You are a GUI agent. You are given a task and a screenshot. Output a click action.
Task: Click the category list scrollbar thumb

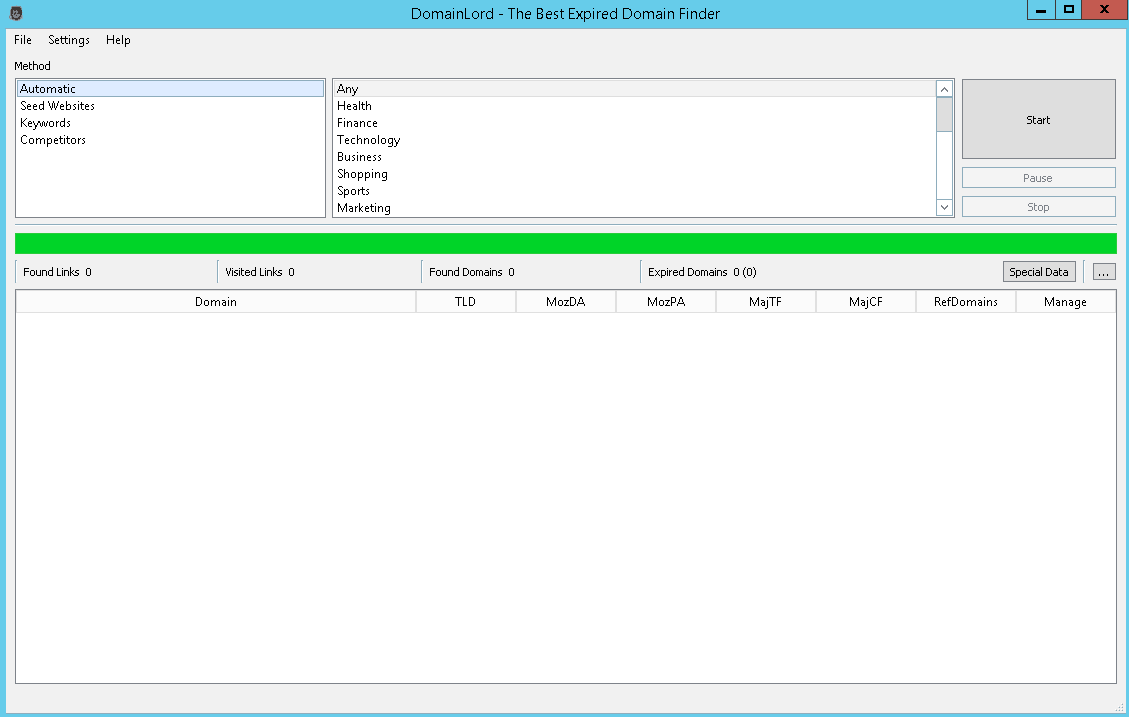coord(945,114)
